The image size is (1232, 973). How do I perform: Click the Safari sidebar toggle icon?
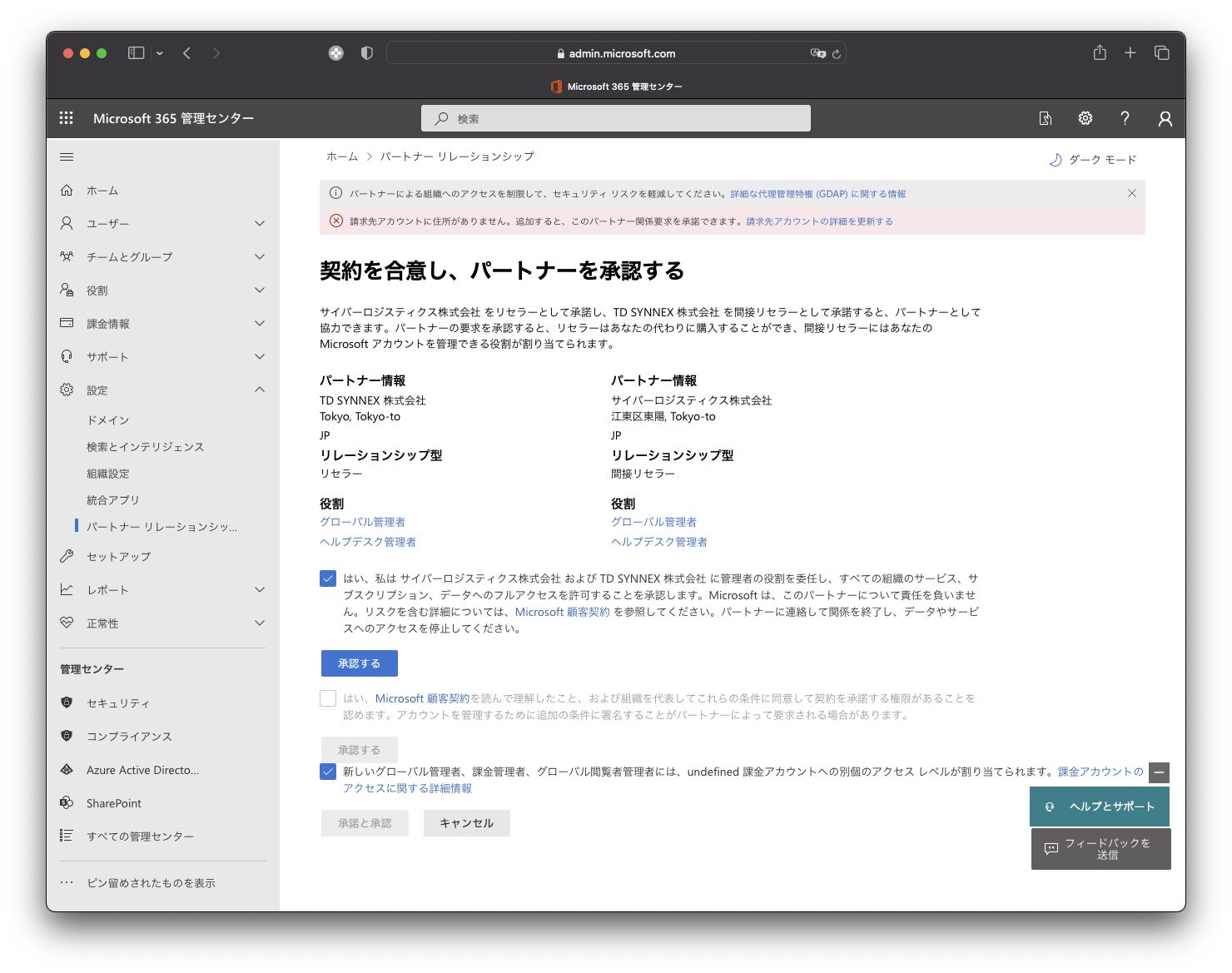coord(136,53)
